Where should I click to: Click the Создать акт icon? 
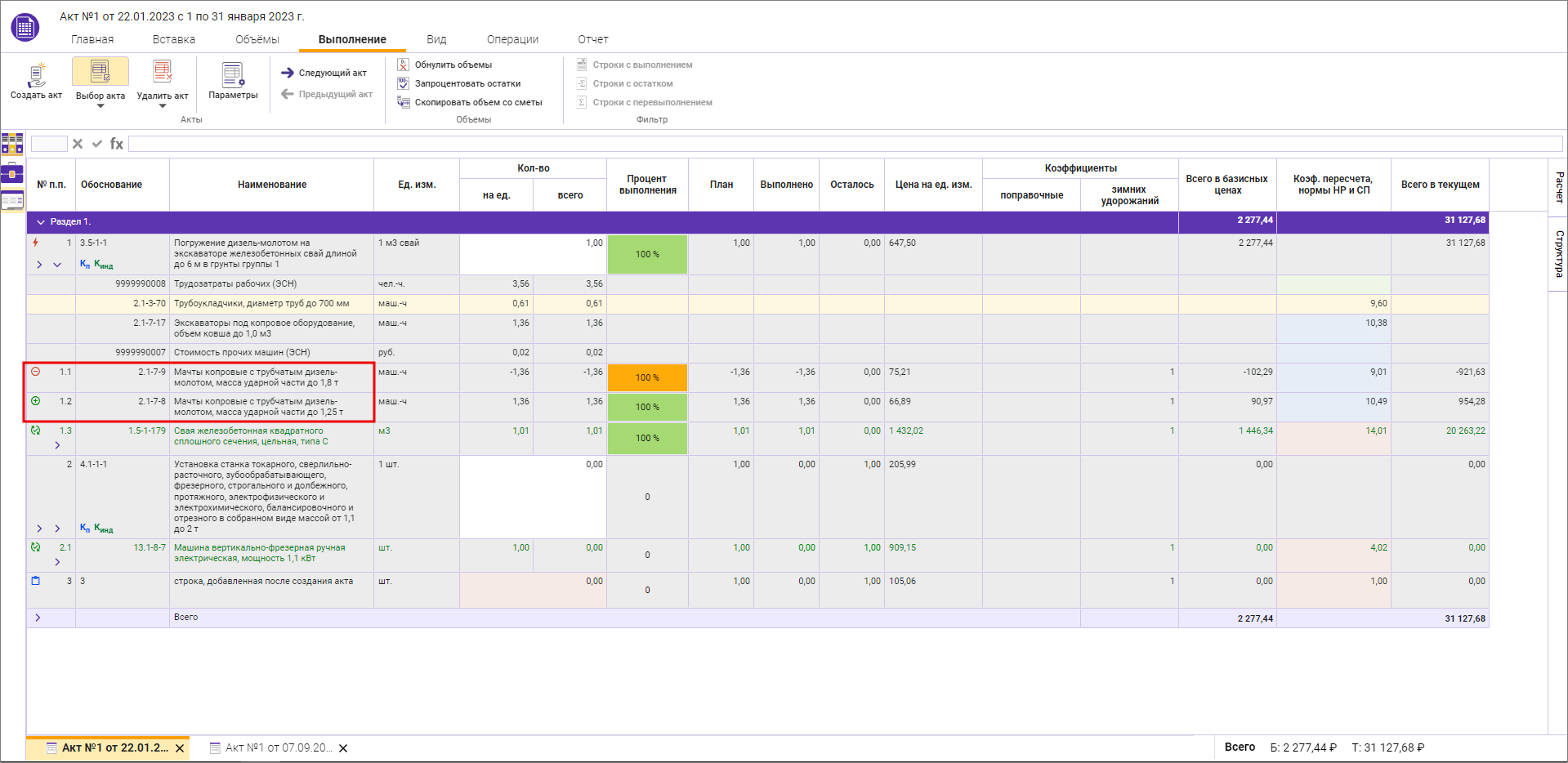click(36, 75)
